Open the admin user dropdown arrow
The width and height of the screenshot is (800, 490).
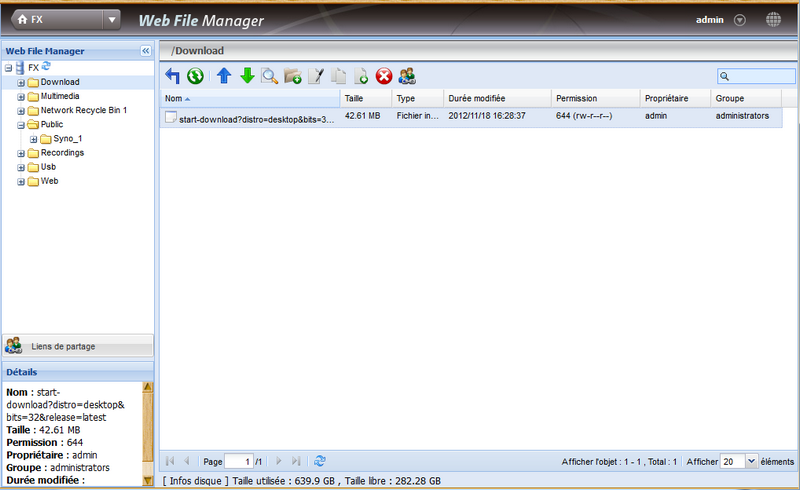pos(739,20)
